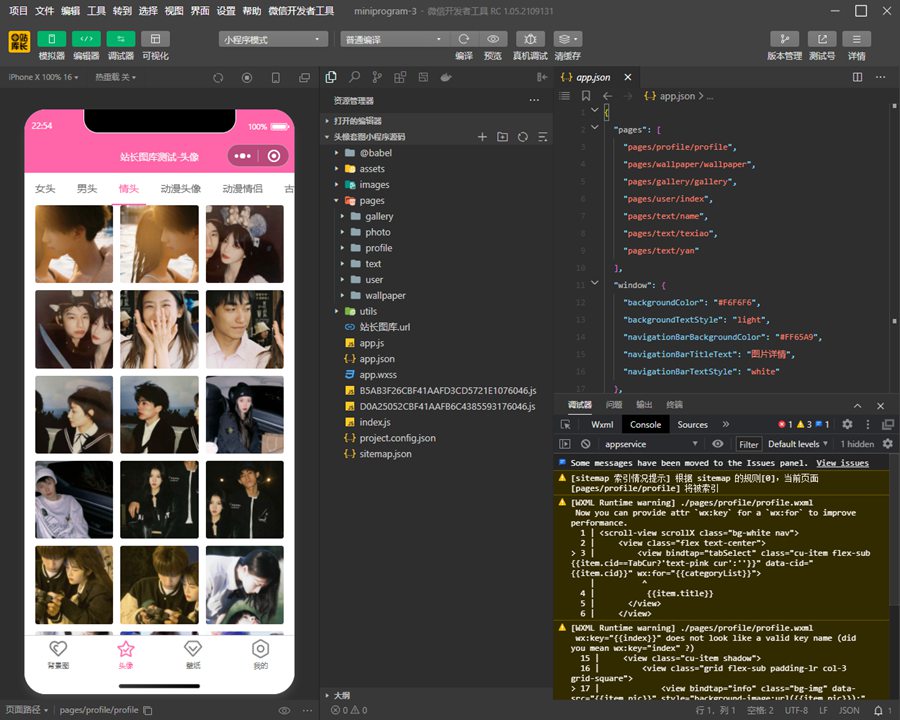Open Version Management in toolbar

(784, 39)
